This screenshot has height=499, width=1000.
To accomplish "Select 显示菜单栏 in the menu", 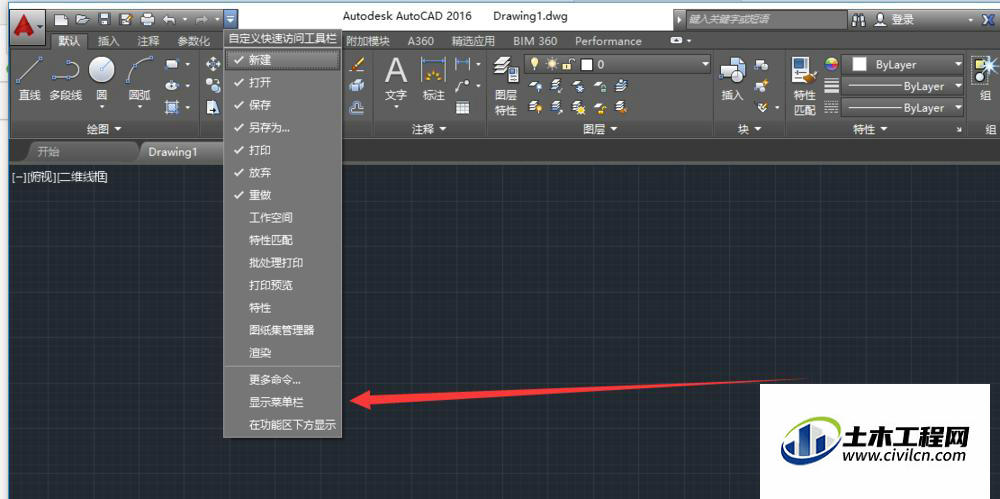I will (x=283, y=403).
